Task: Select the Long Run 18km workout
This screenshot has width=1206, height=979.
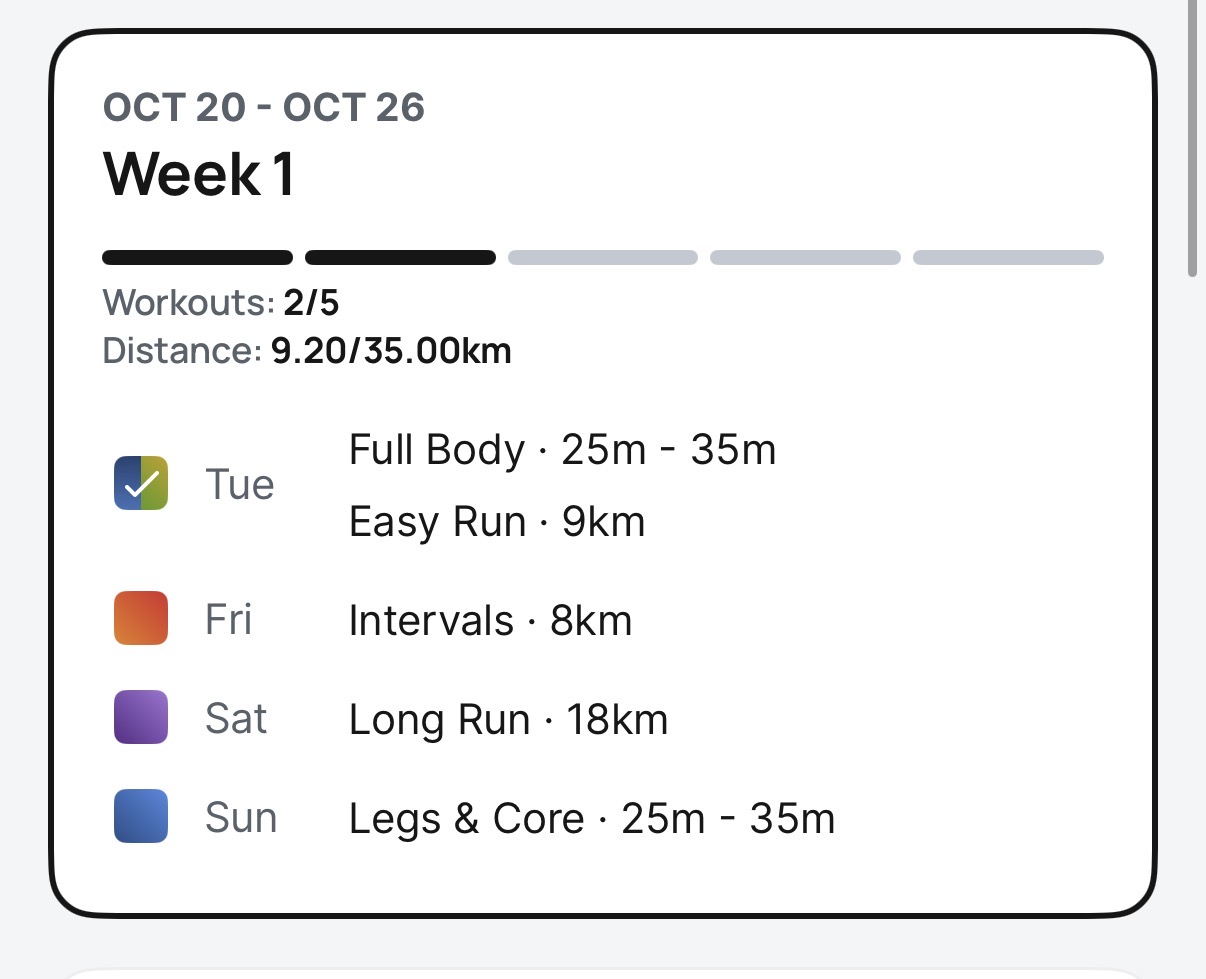Action: [508, 720]
